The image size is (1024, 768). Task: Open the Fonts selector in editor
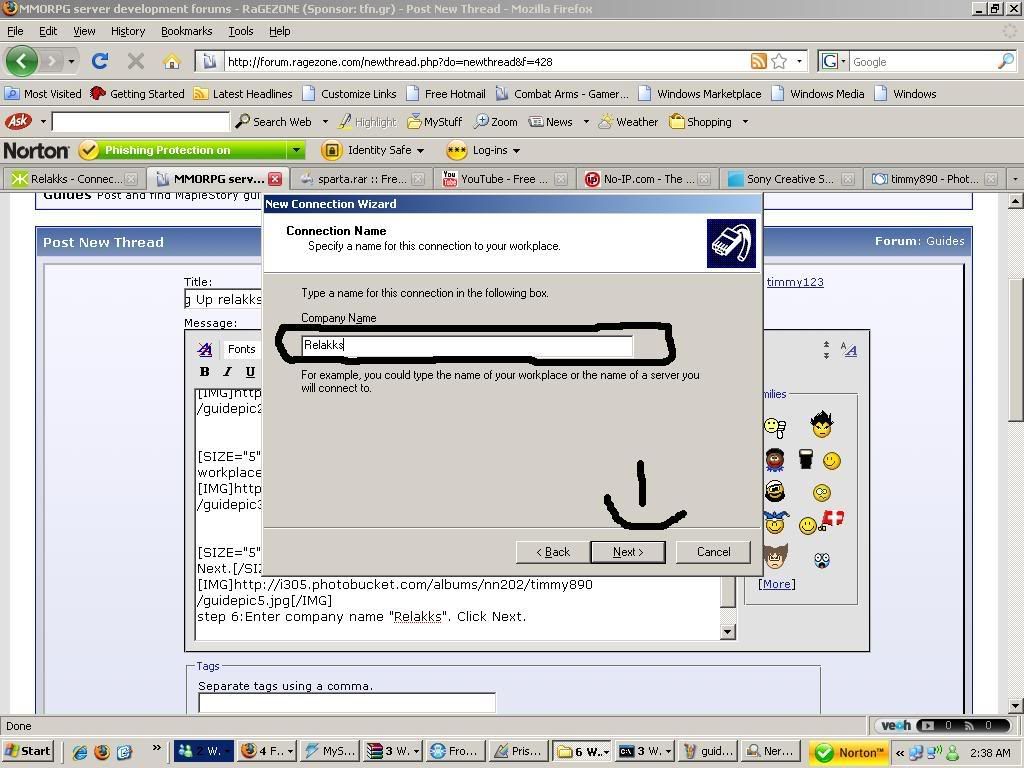(x=241, y=349)
